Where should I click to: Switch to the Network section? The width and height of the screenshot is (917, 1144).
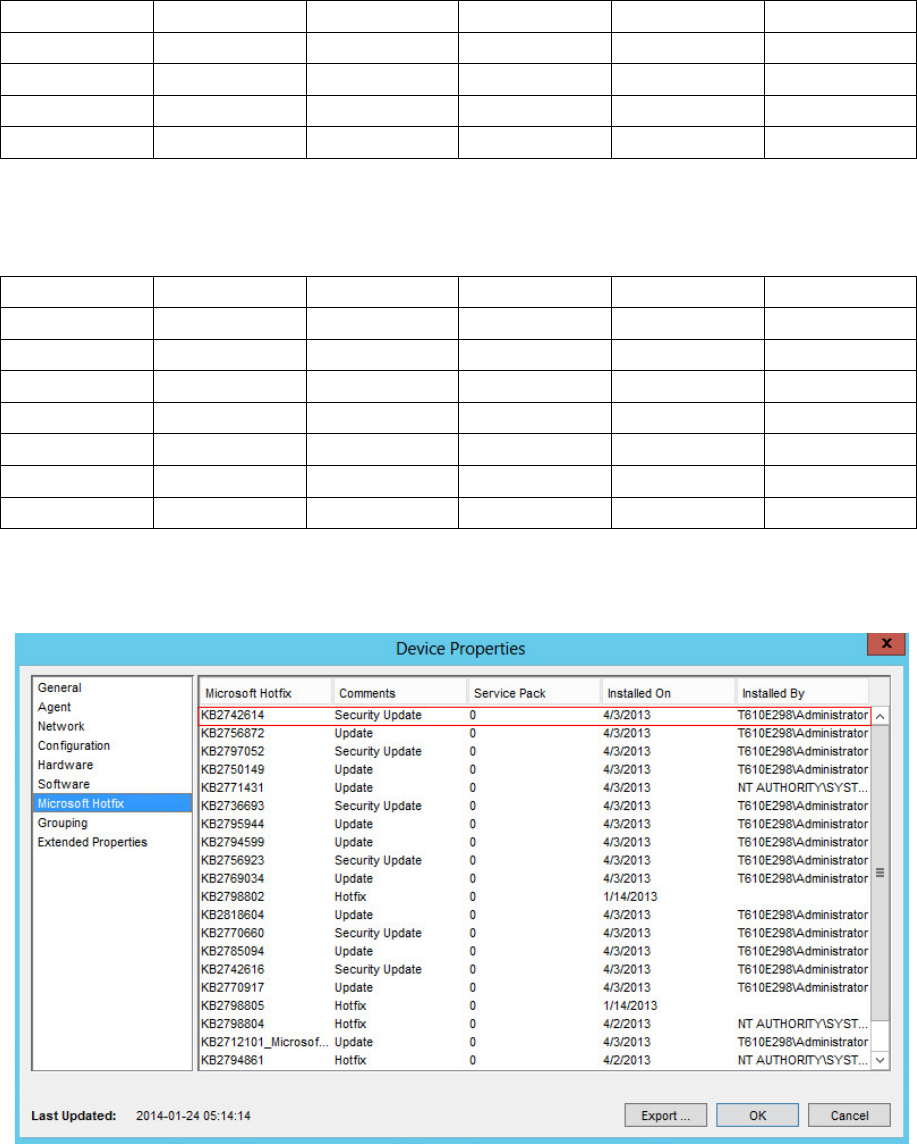(61, 726)
